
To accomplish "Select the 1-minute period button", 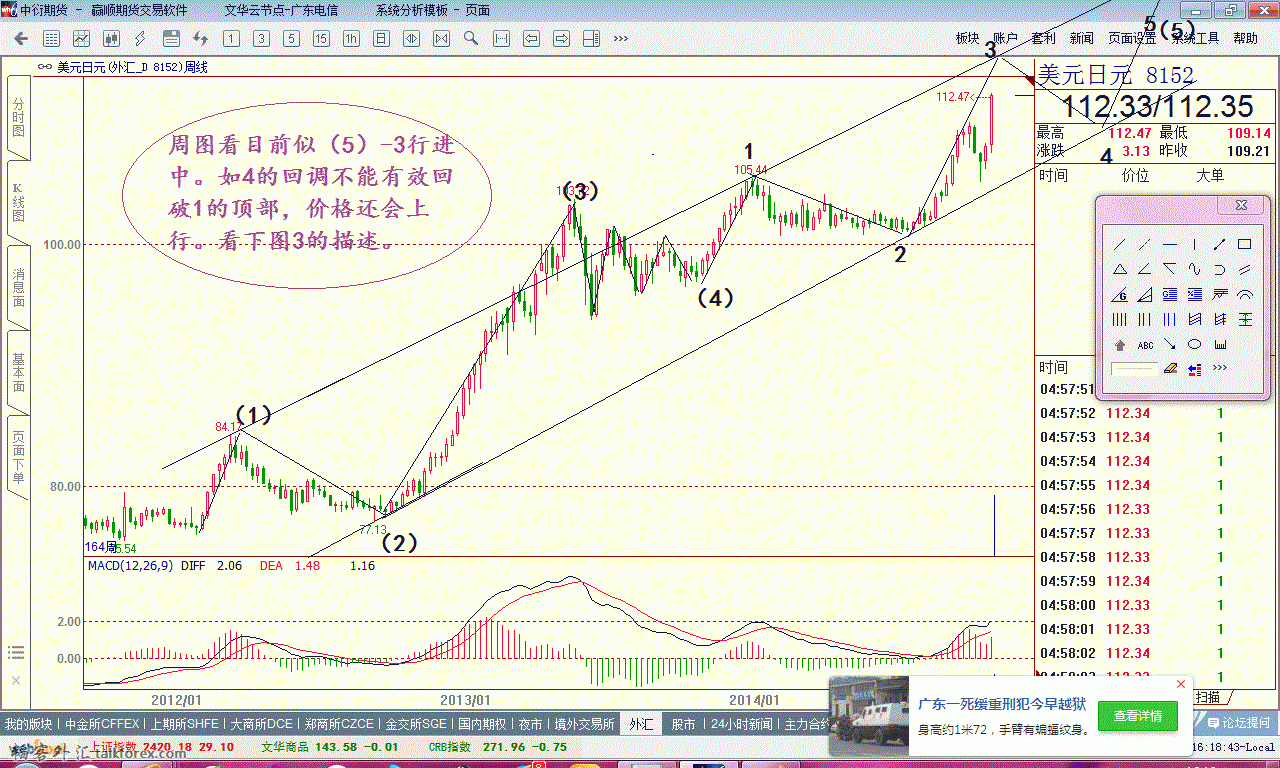I will (x=231, y=39).
